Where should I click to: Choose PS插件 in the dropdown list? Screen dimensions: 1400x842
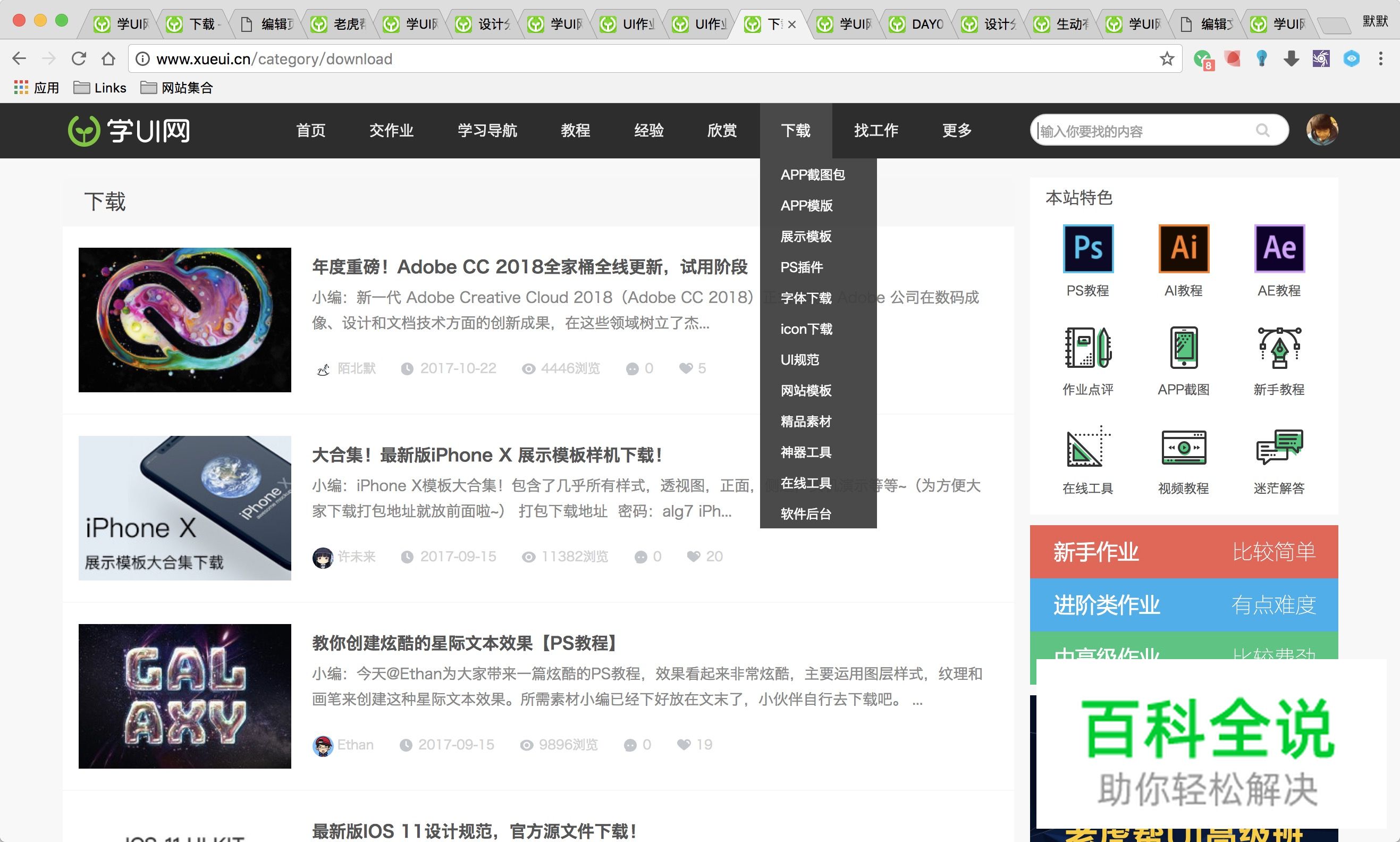point(802,267)
